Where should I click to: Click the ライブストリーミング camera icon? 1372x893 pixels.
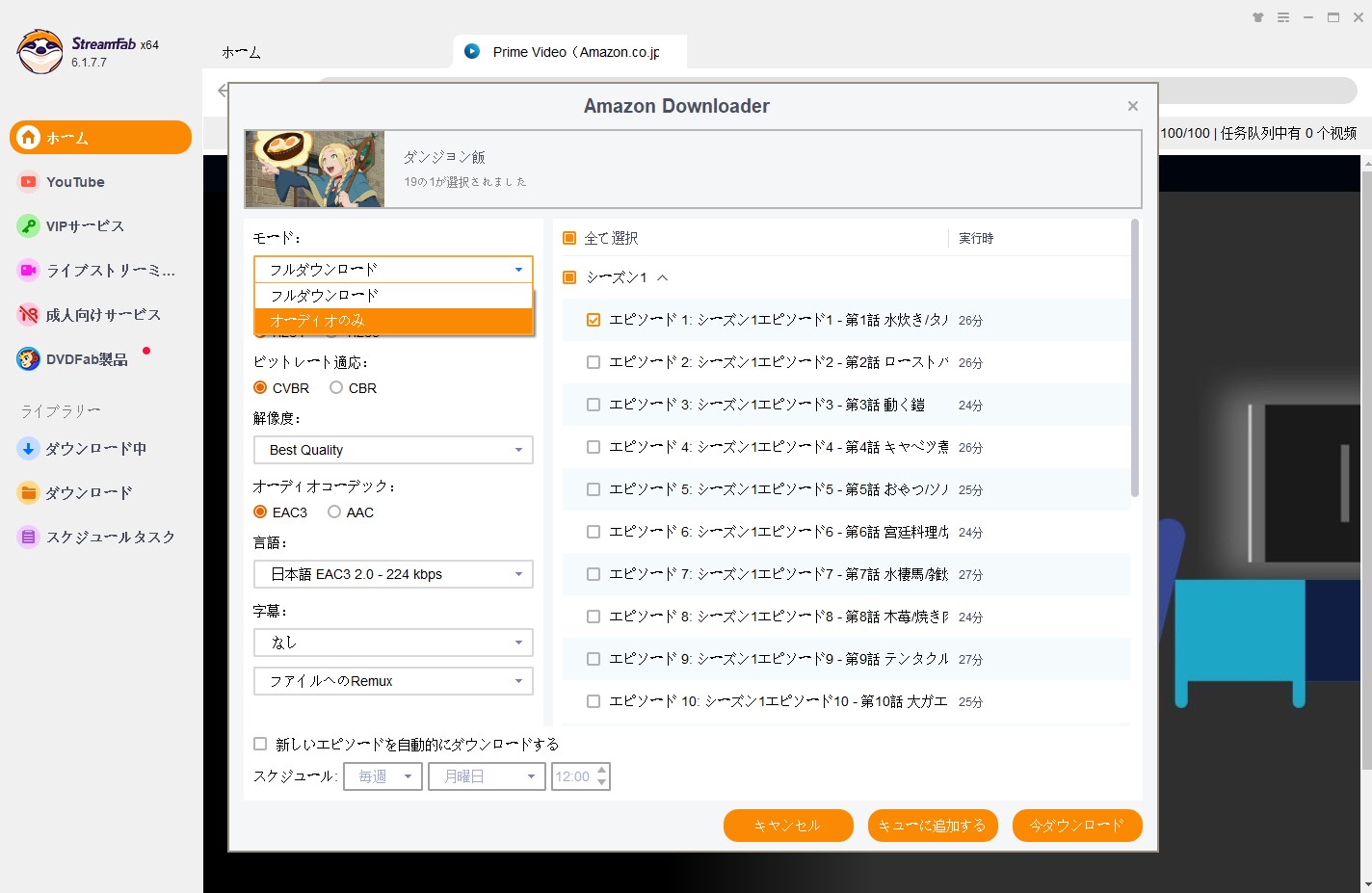coord(29,270)
